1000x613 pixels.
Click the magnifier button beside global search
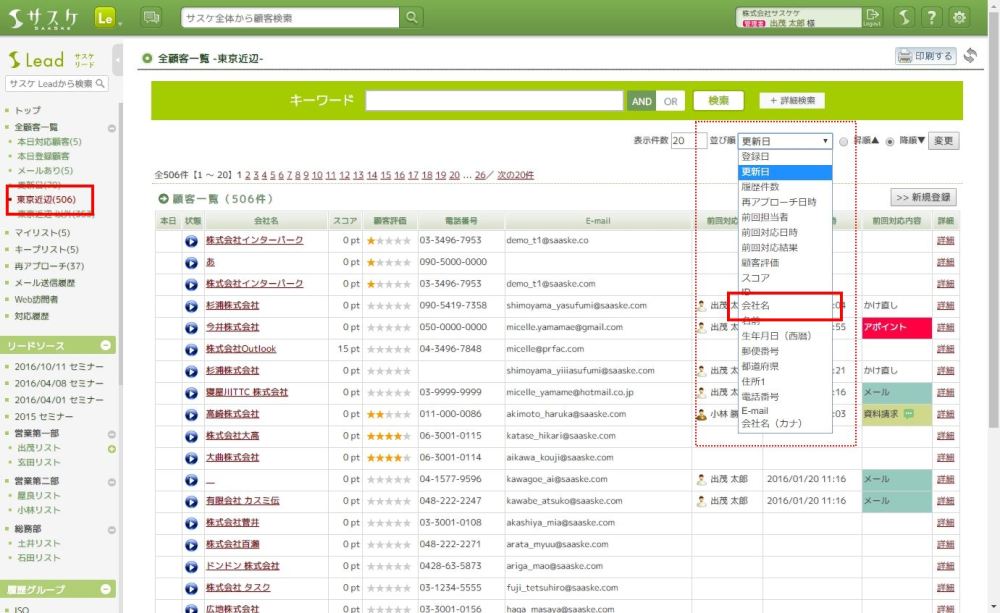[x=412, y=18]
